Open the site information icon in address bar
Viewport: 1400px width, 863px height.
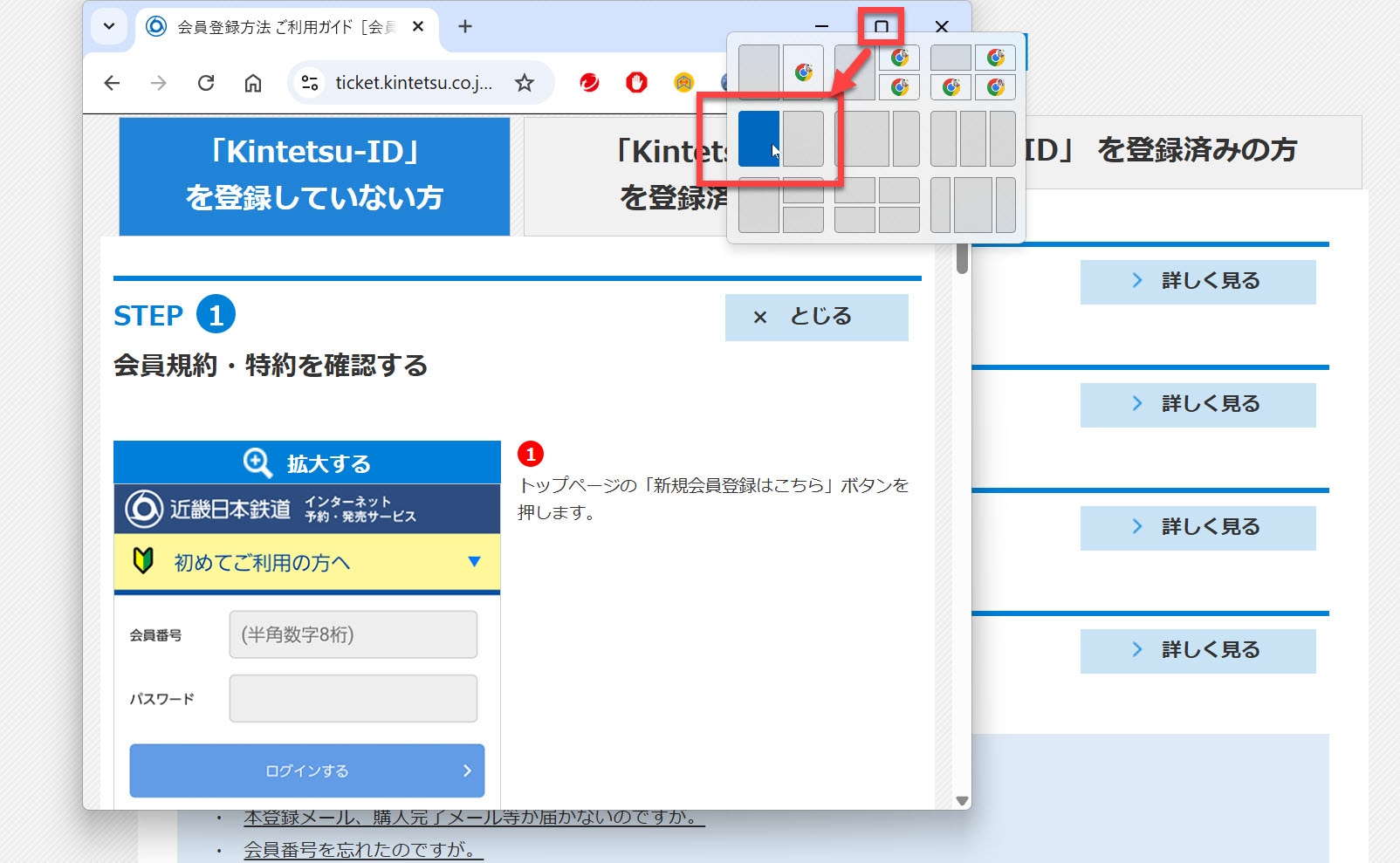310,83
